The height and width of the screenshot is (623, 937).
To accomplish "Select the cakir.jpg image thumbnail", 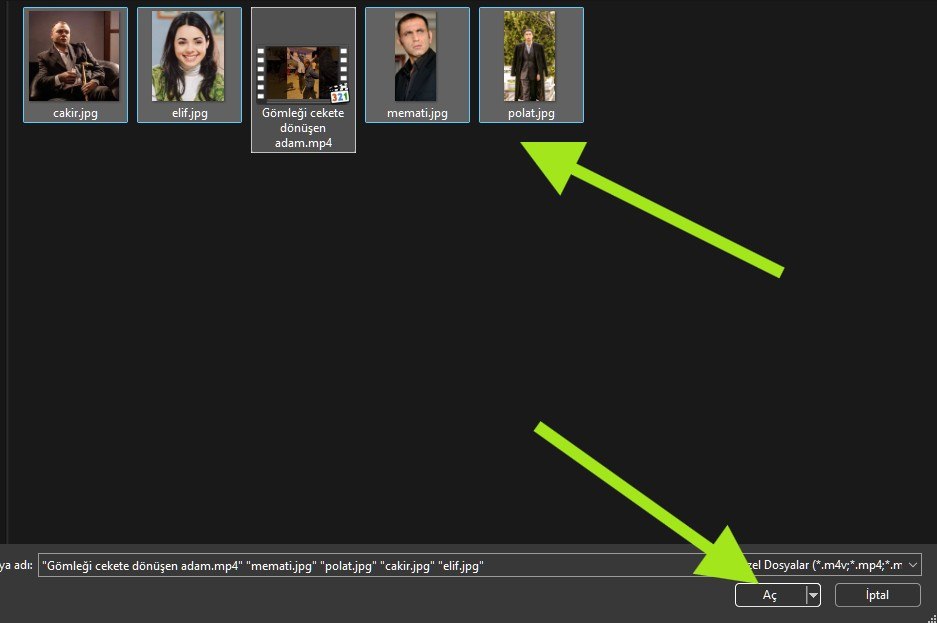I will (x=74, y=56).
